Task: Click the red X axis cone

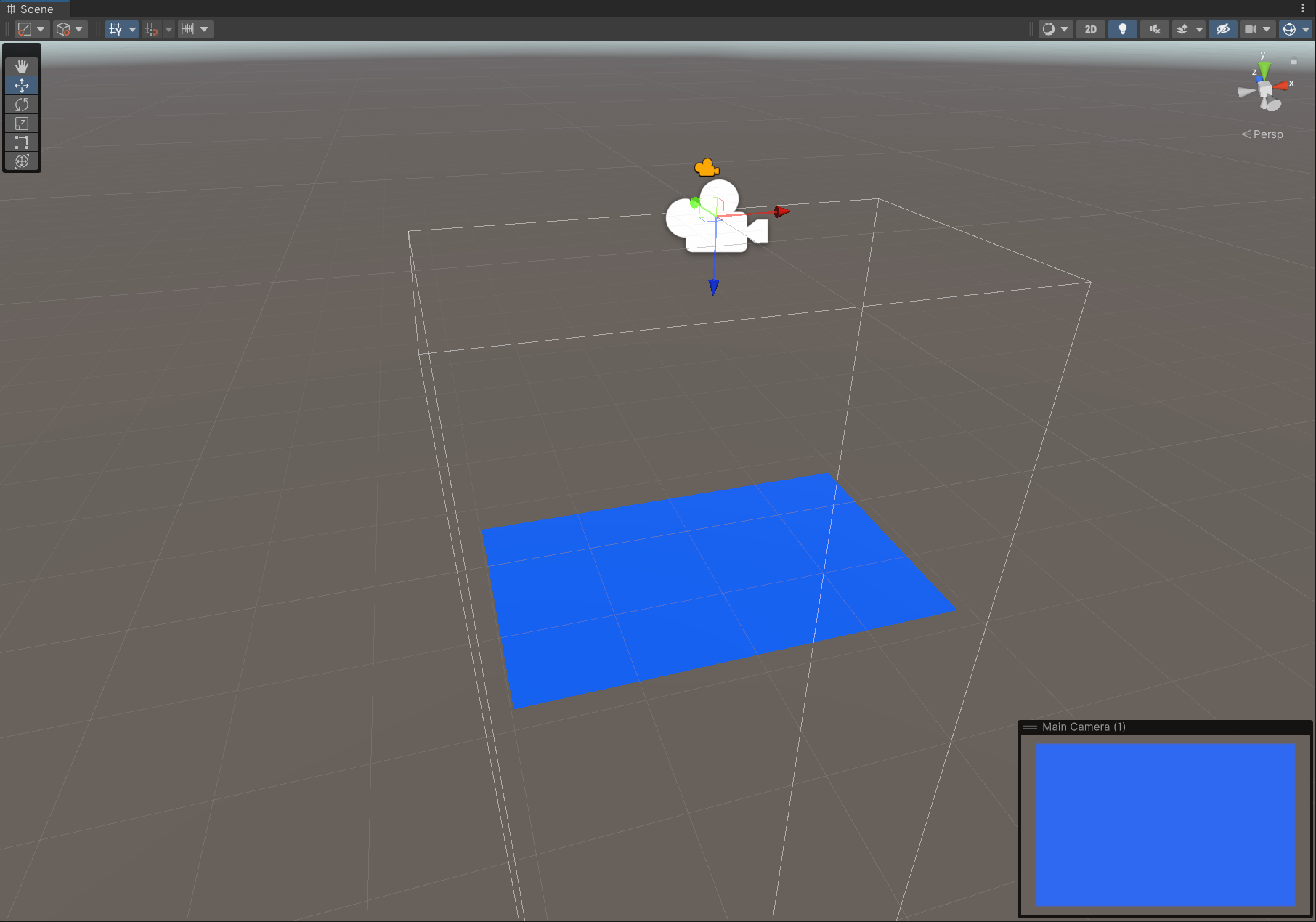Action: tap(1282, 86)
